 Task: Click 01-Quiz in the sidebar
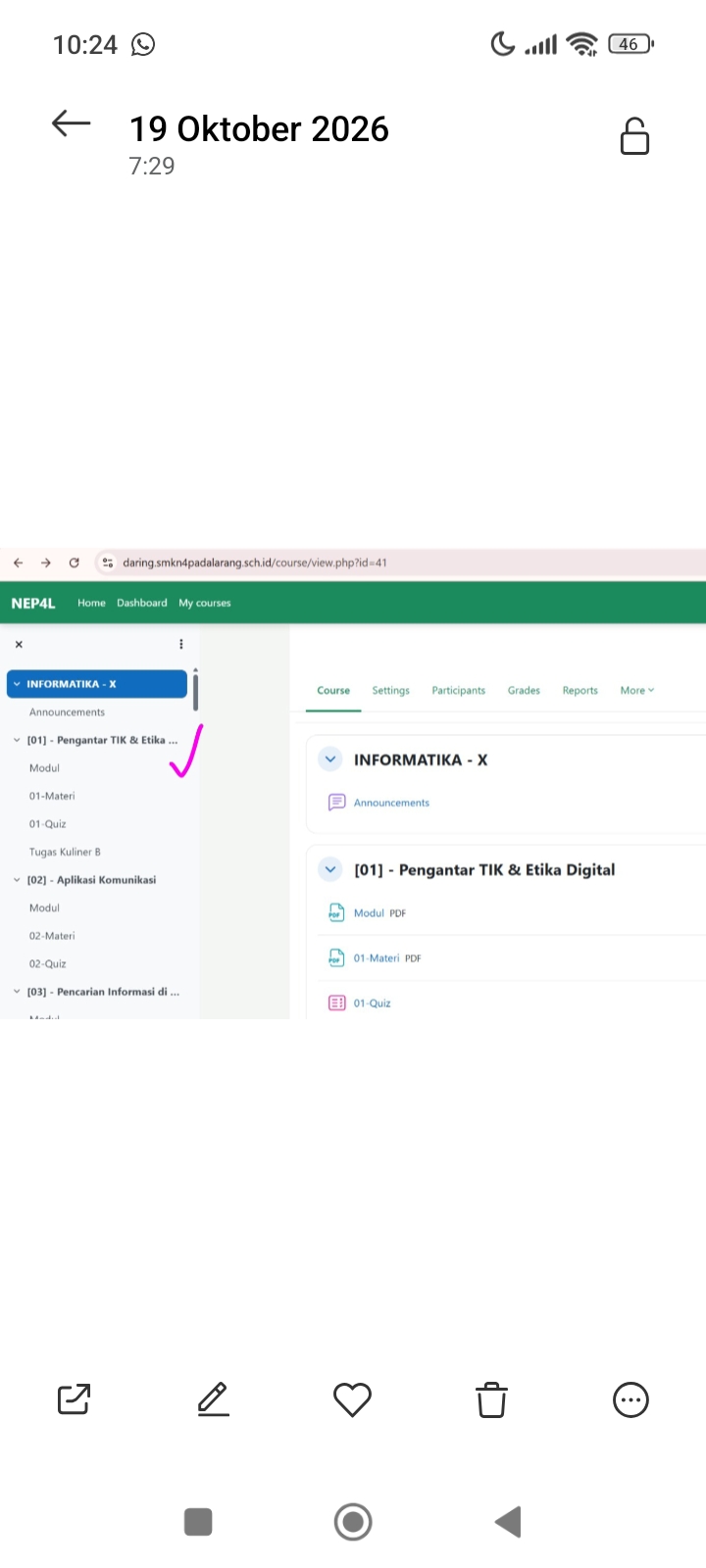pos(48,824)
